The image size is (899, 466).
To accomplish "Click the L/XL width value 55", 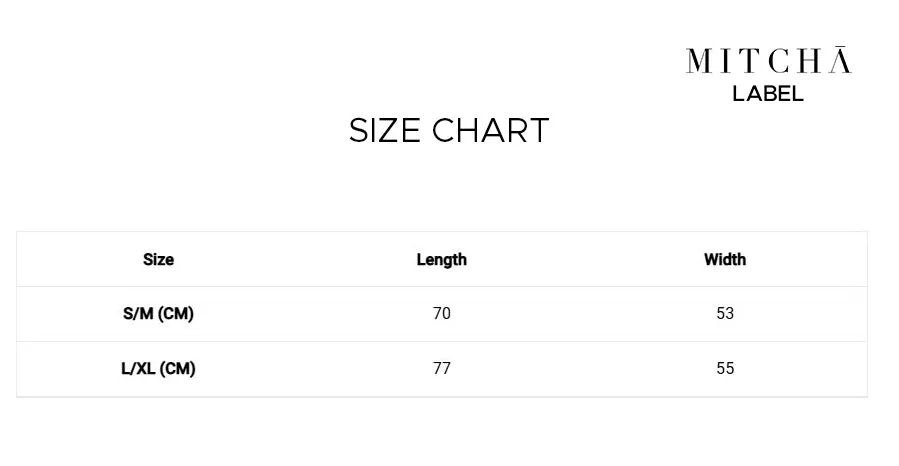I will click(x=725, y=368).
